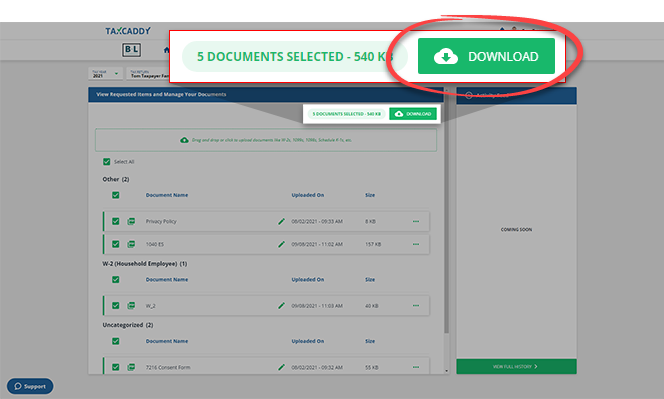Image resolution: width=664 pixels, height=399 pixels.
Task: Sort the Uncategorized group by Size
Action: click(x=370, y=341)
